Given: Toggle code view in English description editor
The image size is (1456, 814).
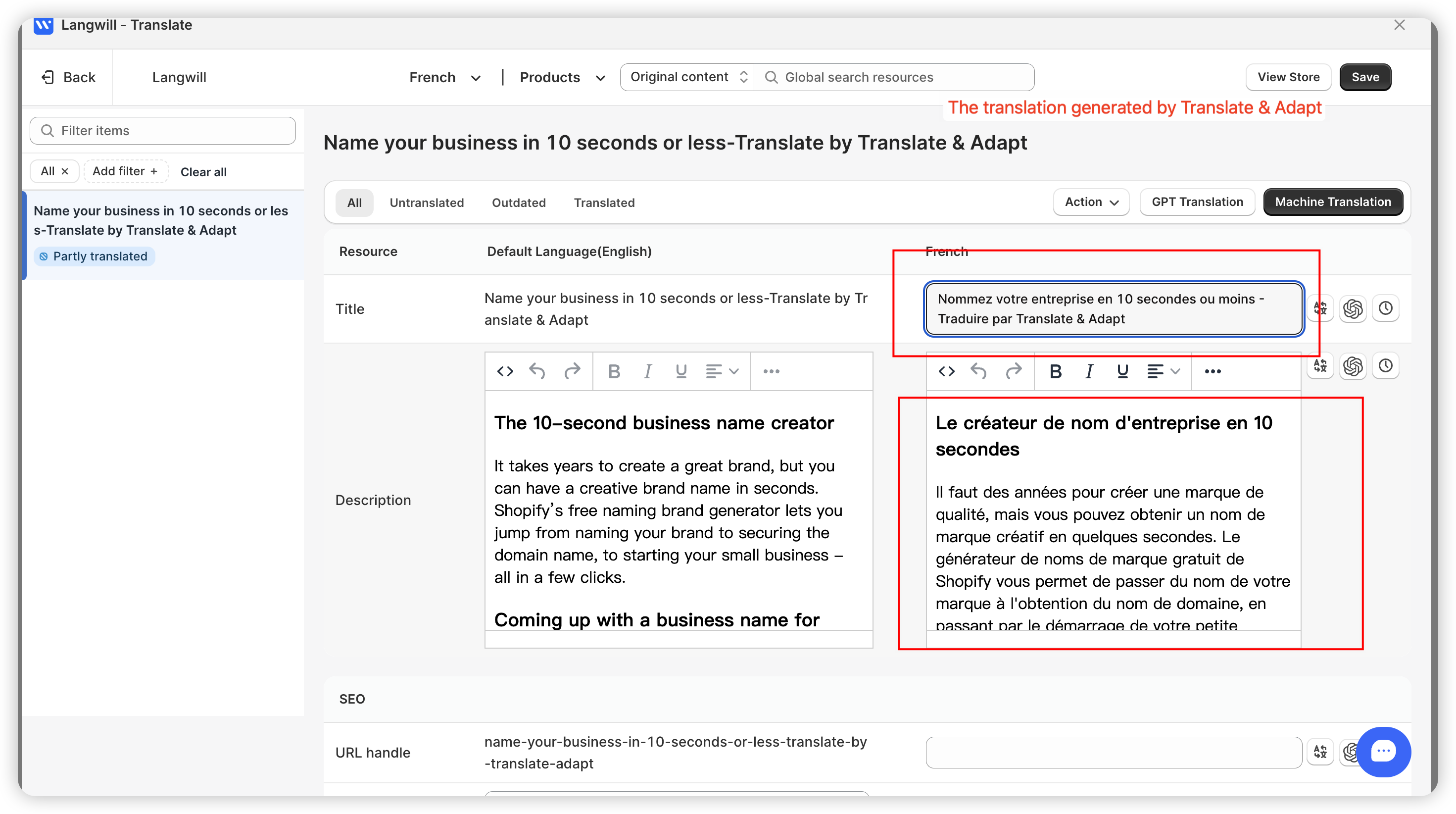Looking at the screenshot, I should click(x=505, y=371).
